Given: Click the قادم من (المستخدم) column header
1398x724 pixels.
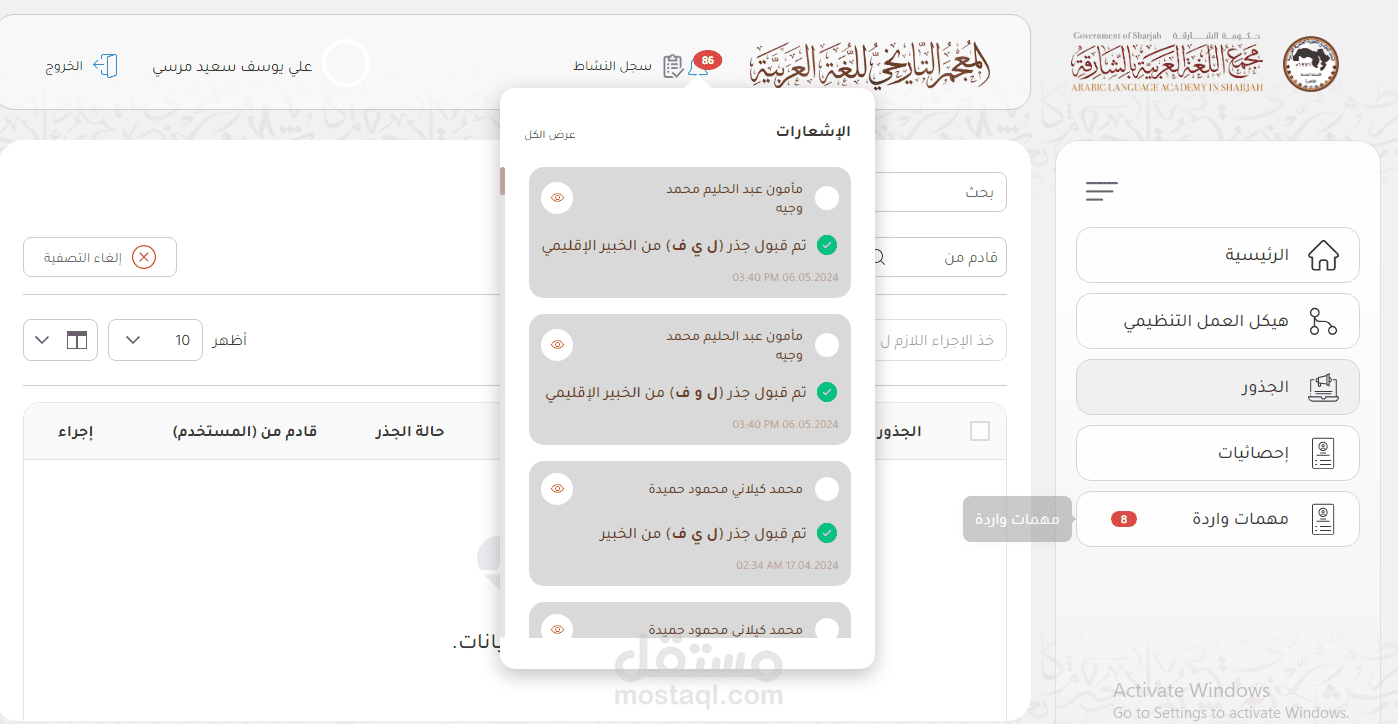Looking at the screenshot, I should (245, 431).
